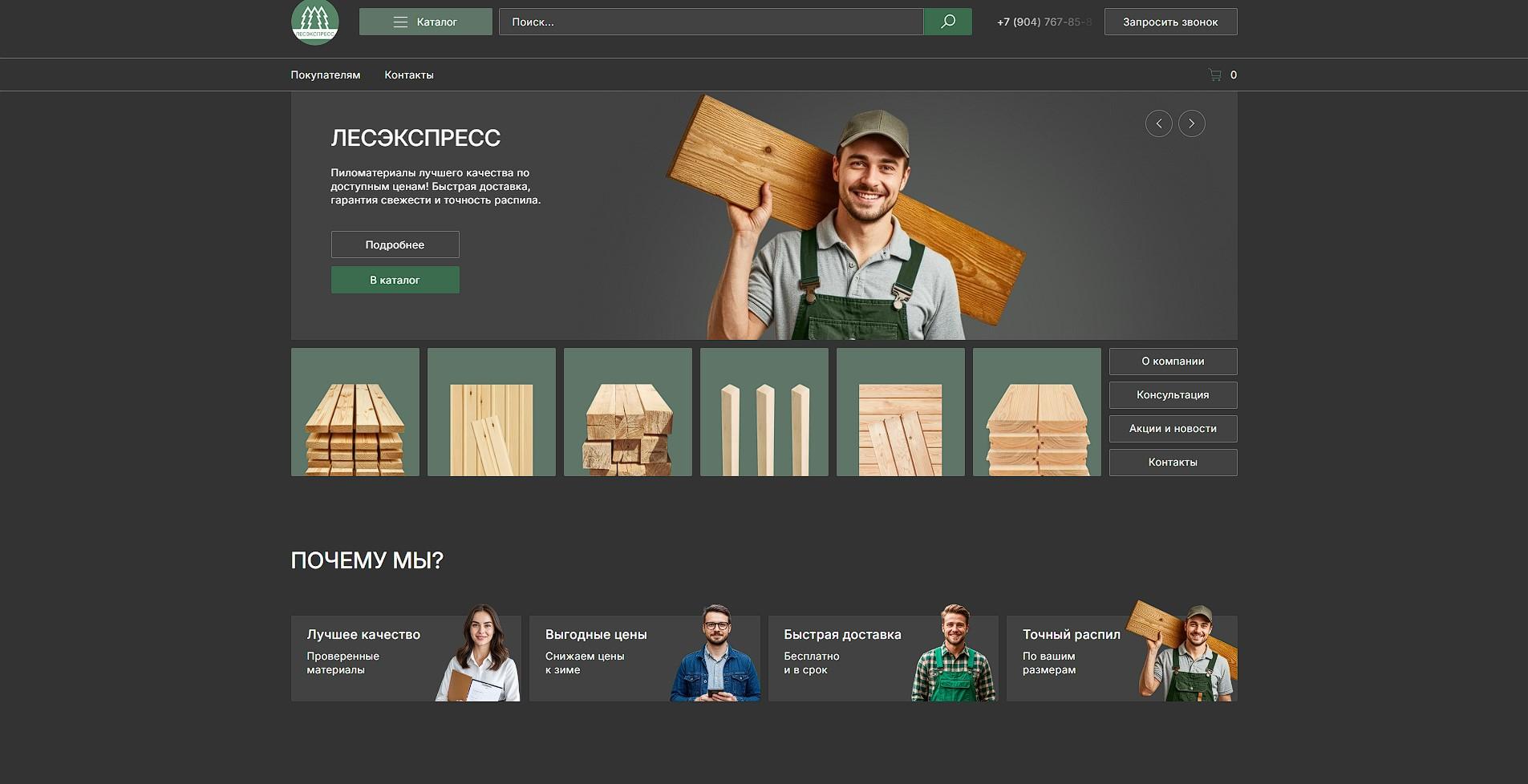View Акции и новости

point(1172,428)
